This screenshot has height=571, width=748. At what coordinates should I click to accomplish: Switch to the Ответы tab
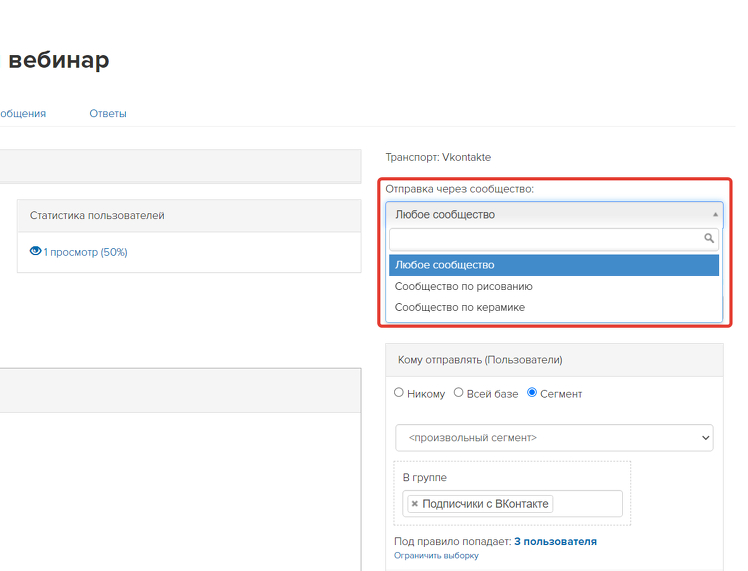[x=108, y=113]
